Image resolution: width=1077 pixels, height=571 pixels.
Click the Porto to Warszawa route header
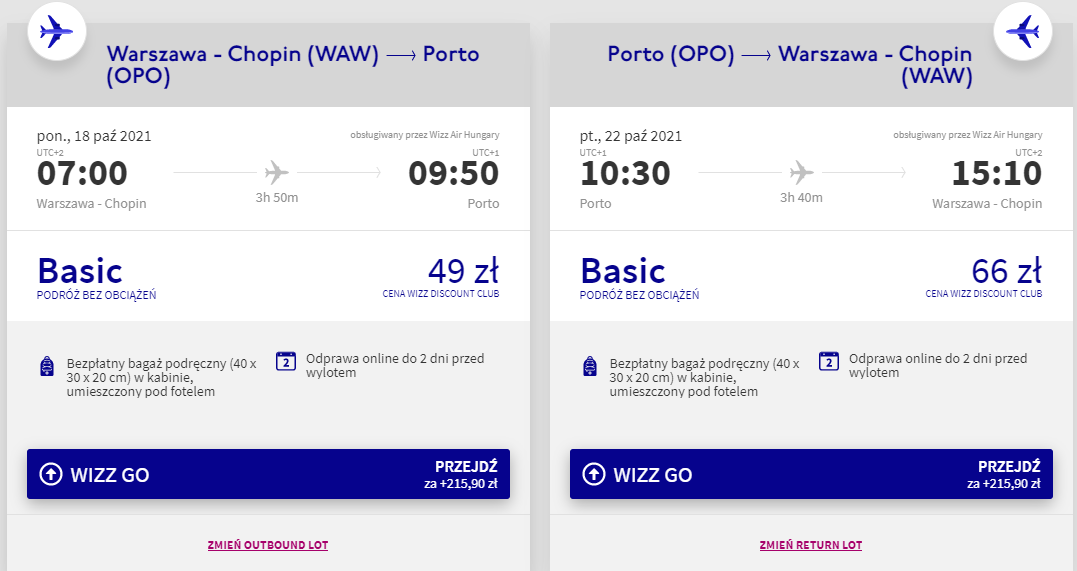click(790, 65)
